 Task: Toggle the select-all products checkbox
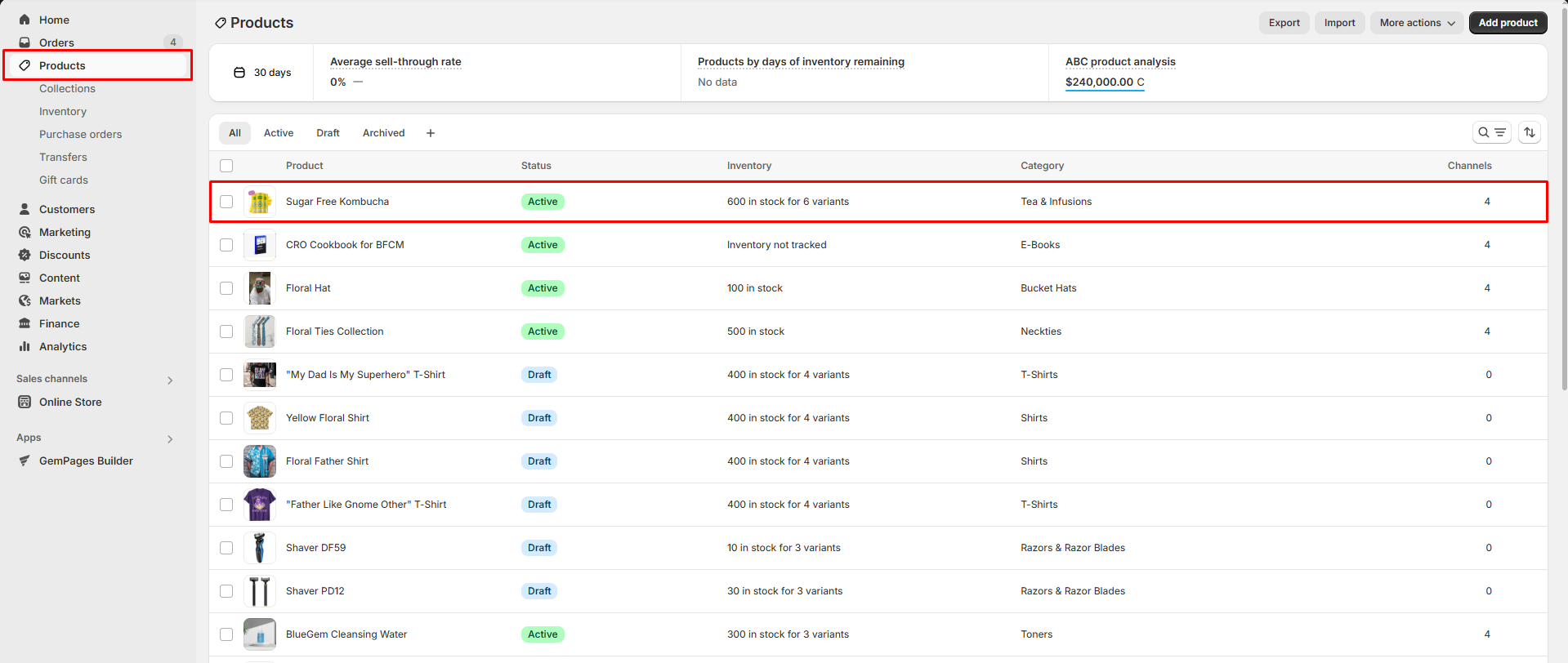tap(226, 166)
